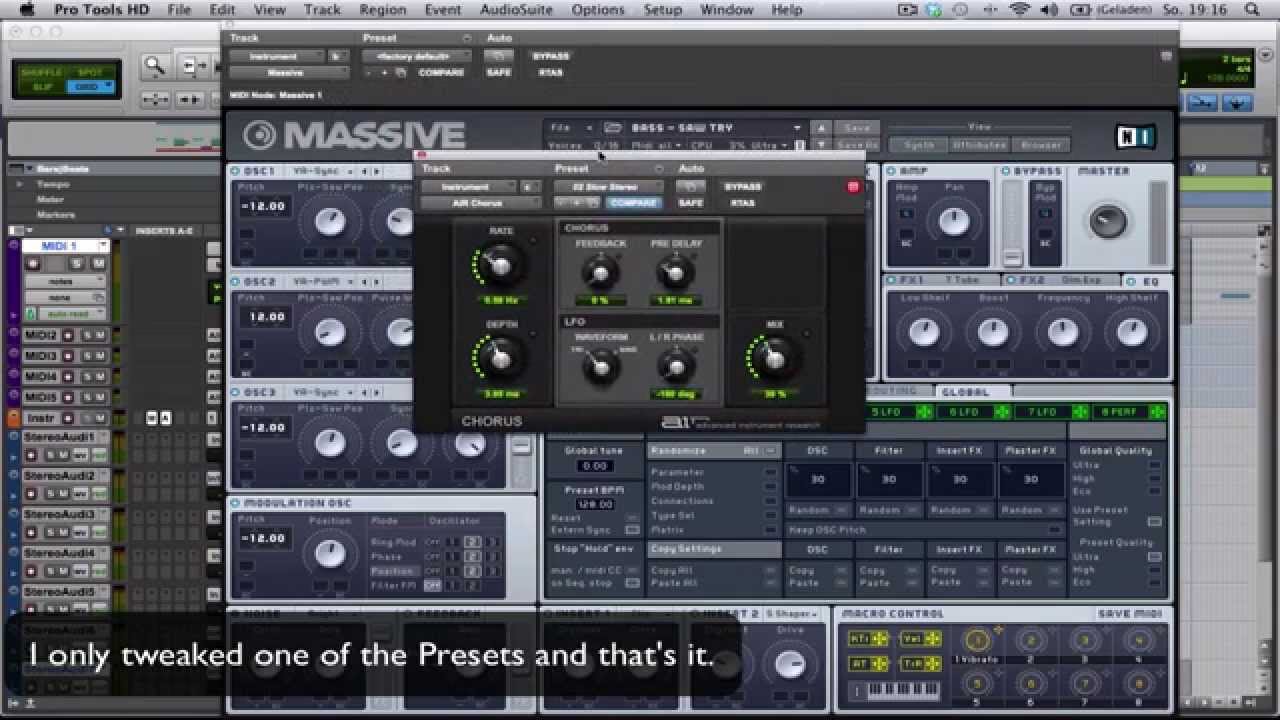Select Shuffle edit mode

(41, 73)
